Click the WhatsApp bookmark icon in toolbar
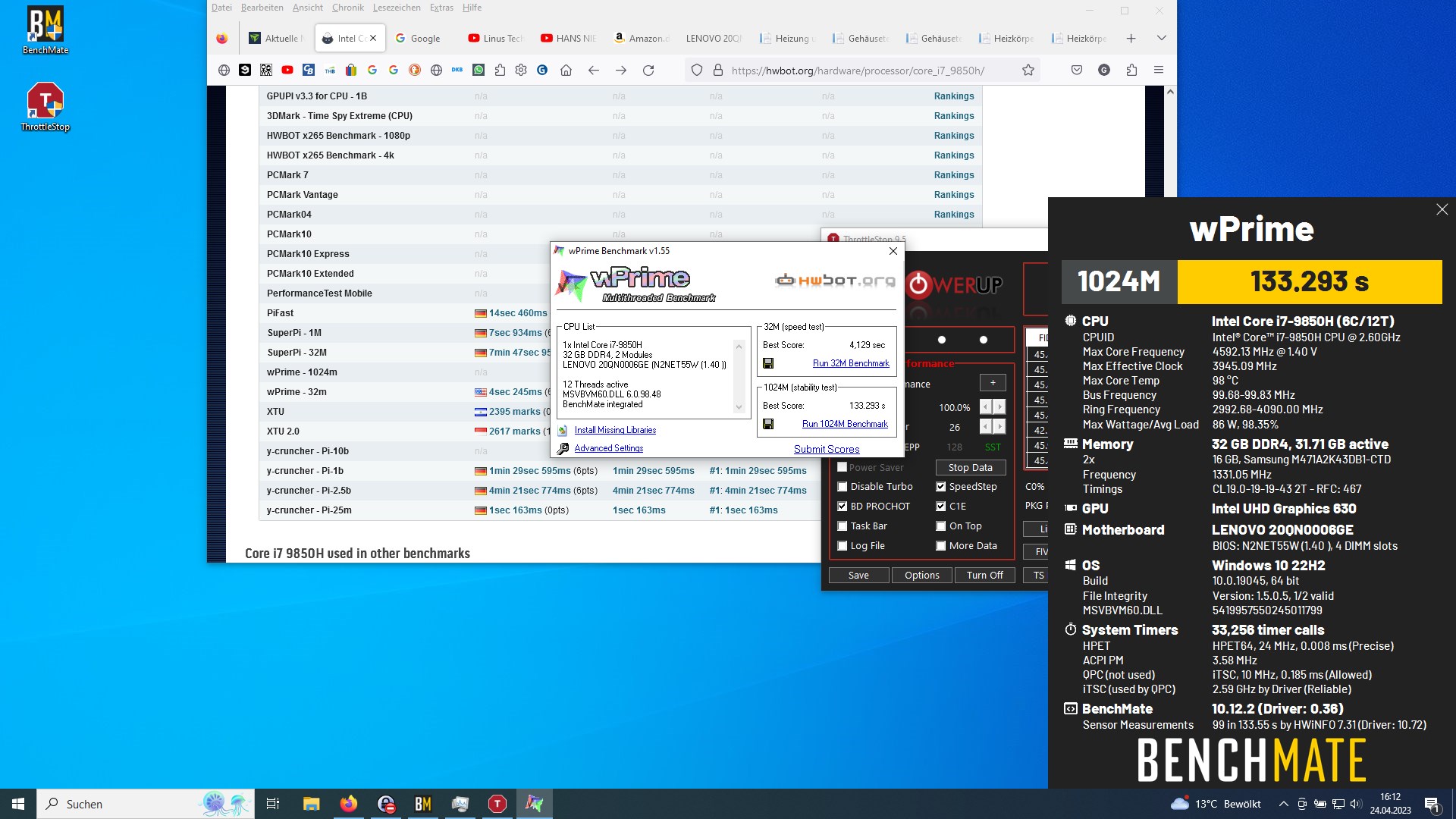 (x=479, y=70)
